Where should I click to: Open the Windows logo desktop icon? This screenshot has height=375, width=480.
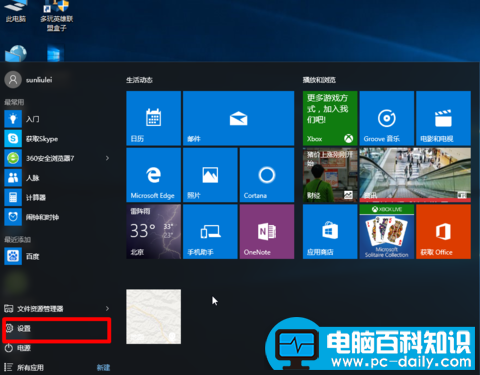pos(55,53)
